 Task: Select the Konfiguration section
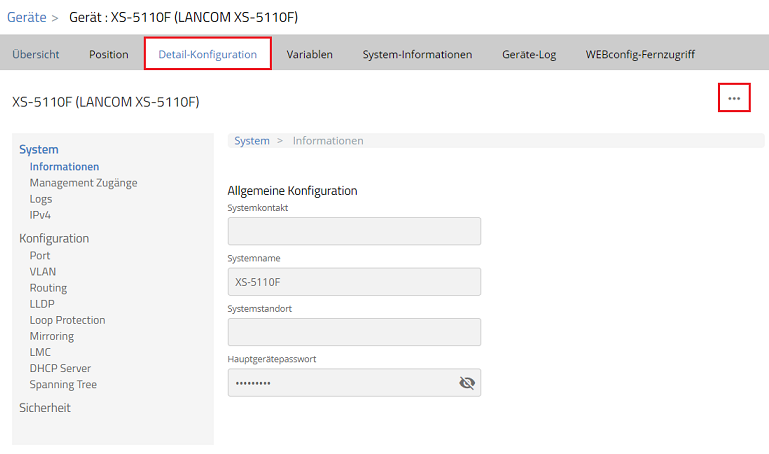click(54, 238)
